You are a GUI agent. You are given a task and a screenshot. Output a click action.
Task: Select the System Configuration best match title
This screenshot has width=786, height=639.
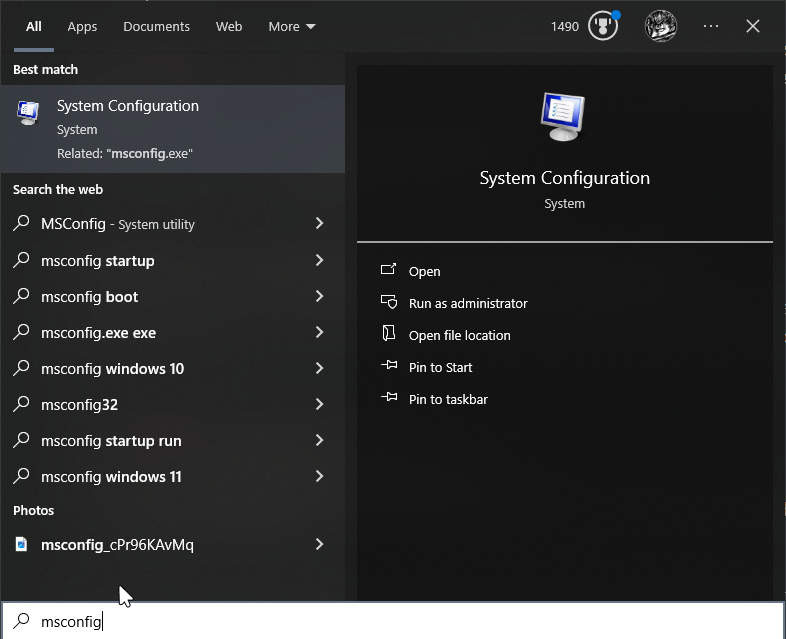point(128,106)
